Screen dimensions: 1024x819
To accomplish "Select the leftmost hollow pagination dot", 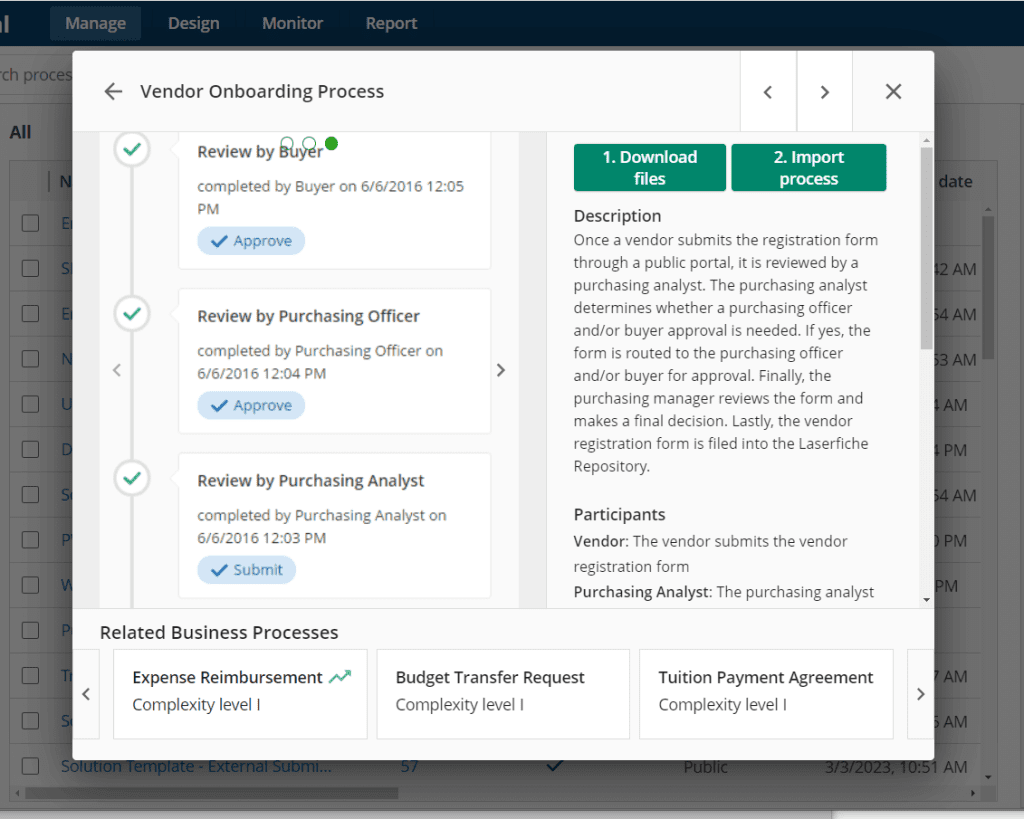I will (287, 143).
